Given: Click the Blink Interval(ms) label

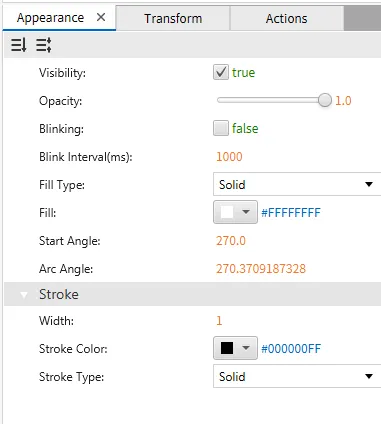Looking at the screenshot, I should (x=86, y=157).
